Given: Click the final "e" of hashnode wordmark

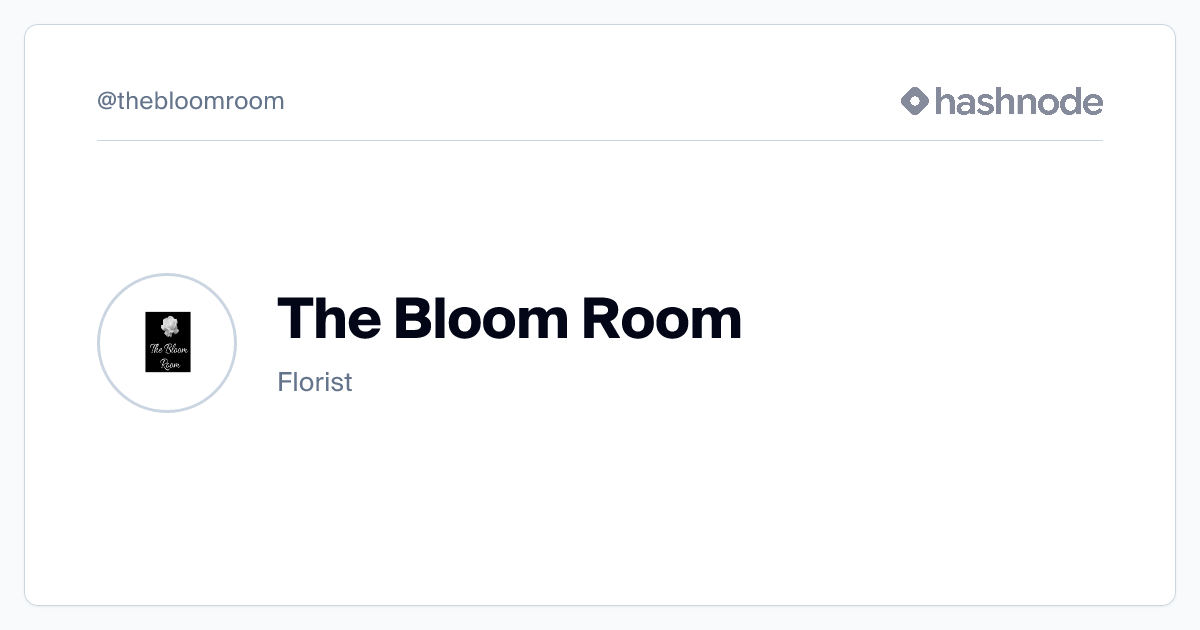Looking at the screenshot, I should 1092,102.
